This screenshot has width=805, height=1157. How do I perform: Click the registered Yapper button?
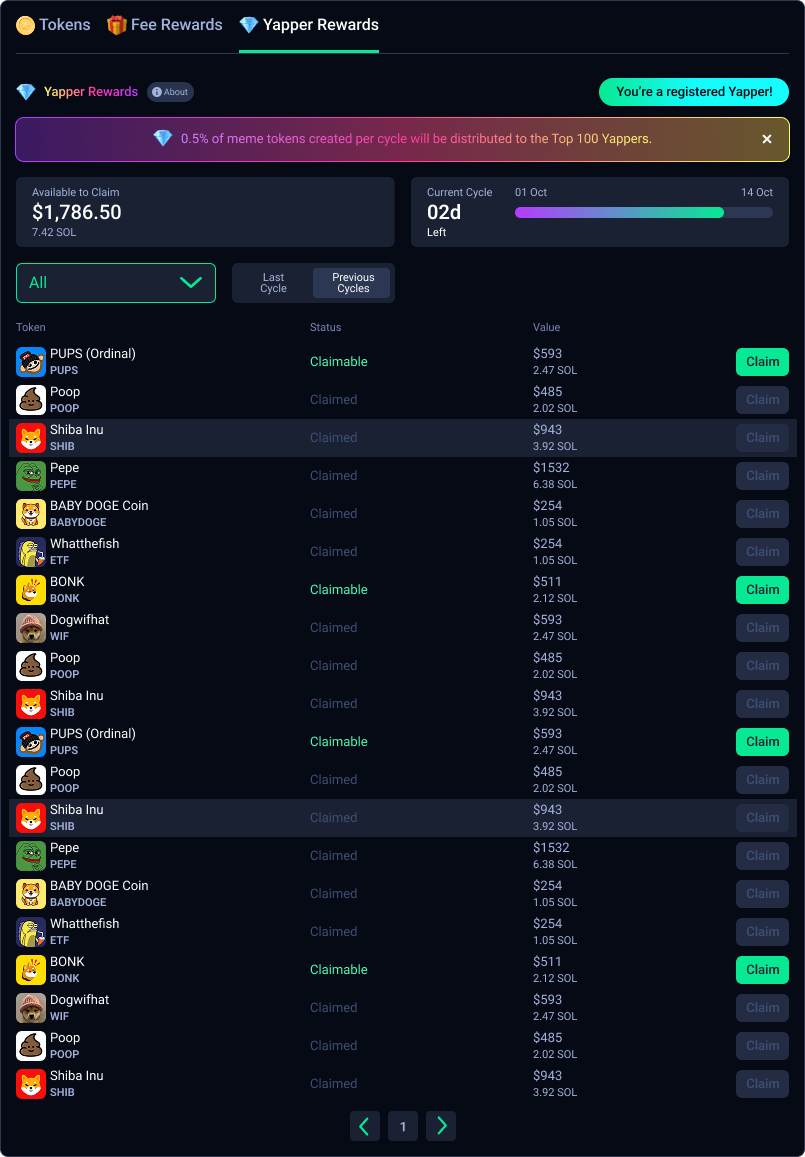tap(693, 92)
